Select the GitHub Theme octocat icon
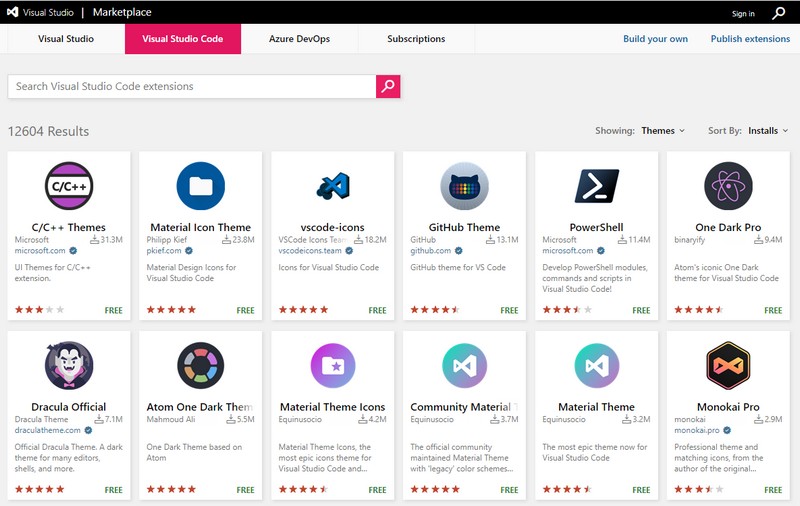 click(x=464, y=186)
